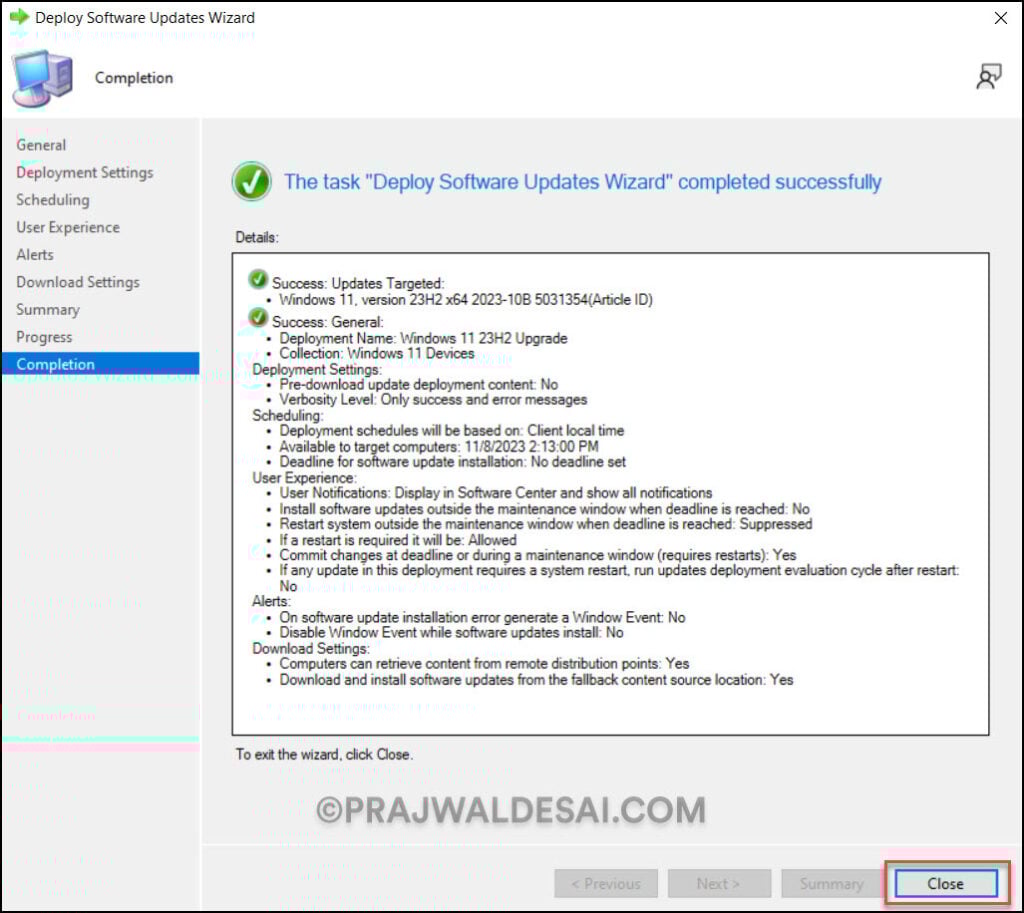Click Computers can retrieve content line
Screen dimensions: 1024x913
tap(485, 664)
